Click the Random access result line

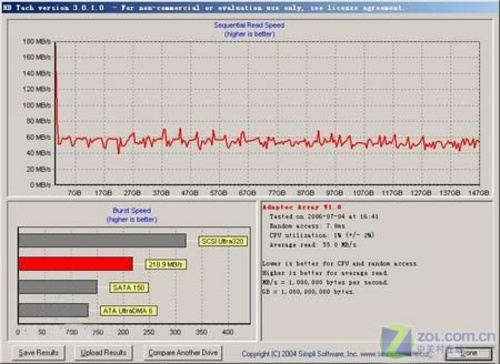click(x=307, y=226)
